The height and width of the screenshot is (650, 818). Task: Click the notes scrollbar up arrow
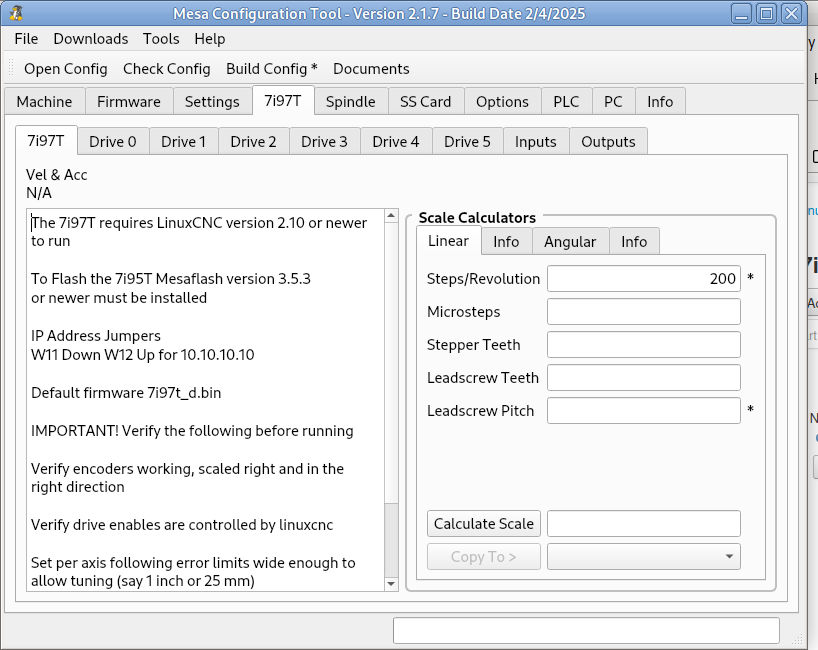click(391, 215)
